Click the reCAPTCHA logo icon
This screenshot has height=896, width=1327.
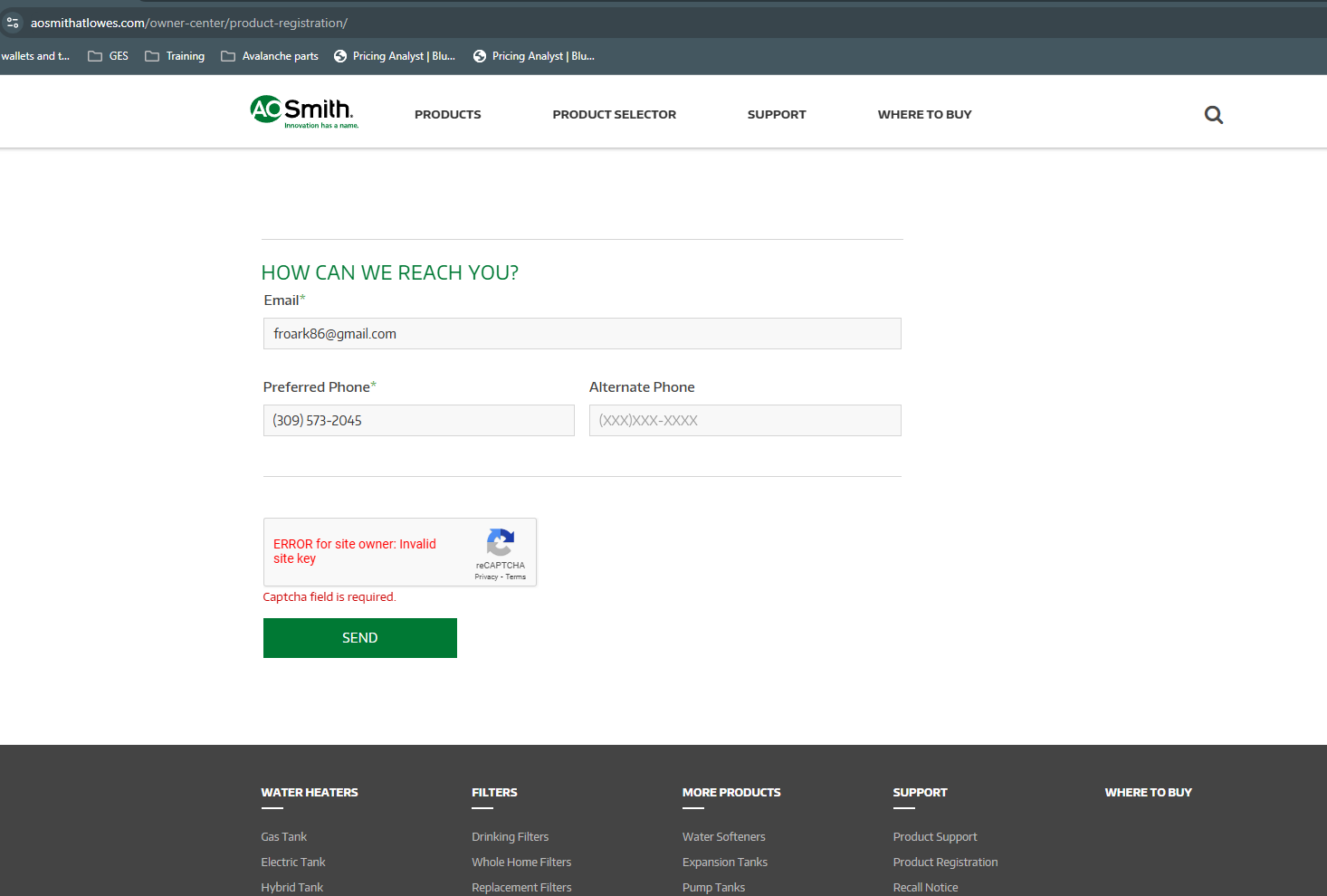click(500, 543)
